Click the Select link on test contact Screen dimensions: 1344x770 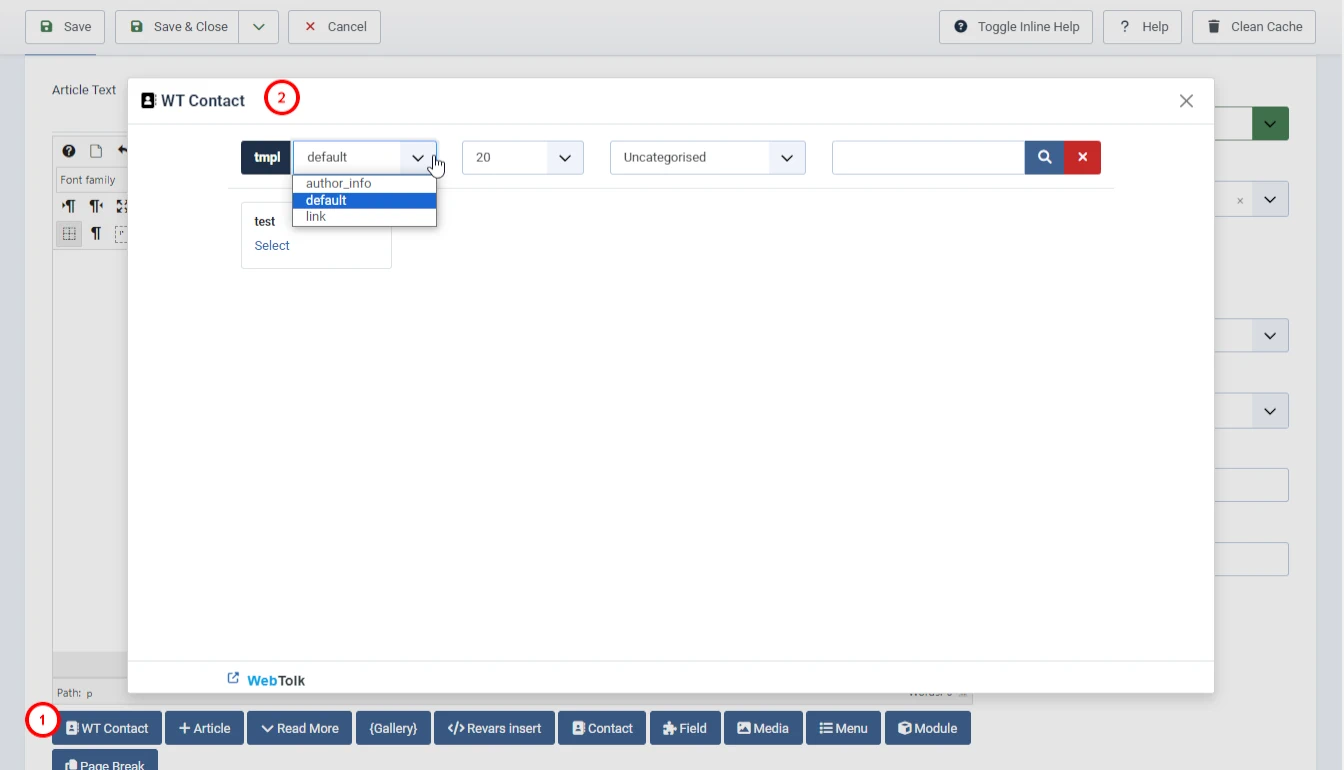[x=272, y=246]
